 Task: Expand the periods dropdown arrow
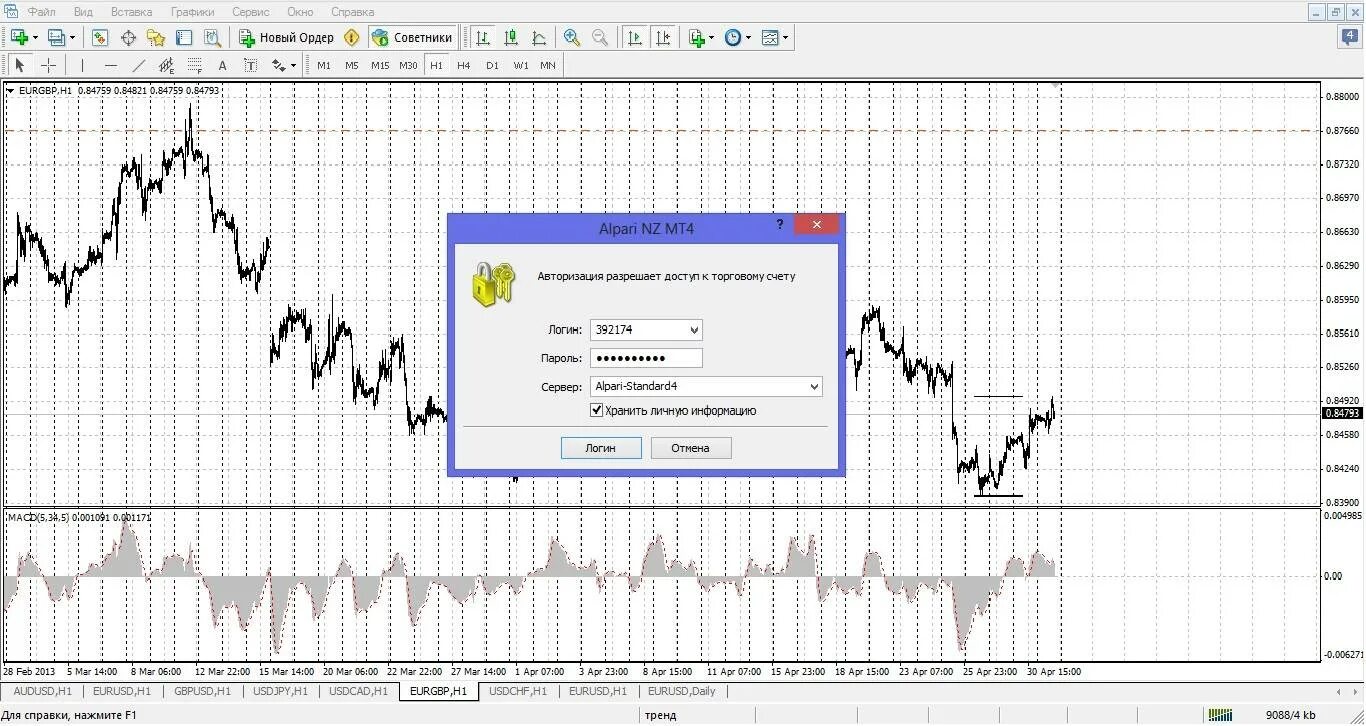coord(748,37)
